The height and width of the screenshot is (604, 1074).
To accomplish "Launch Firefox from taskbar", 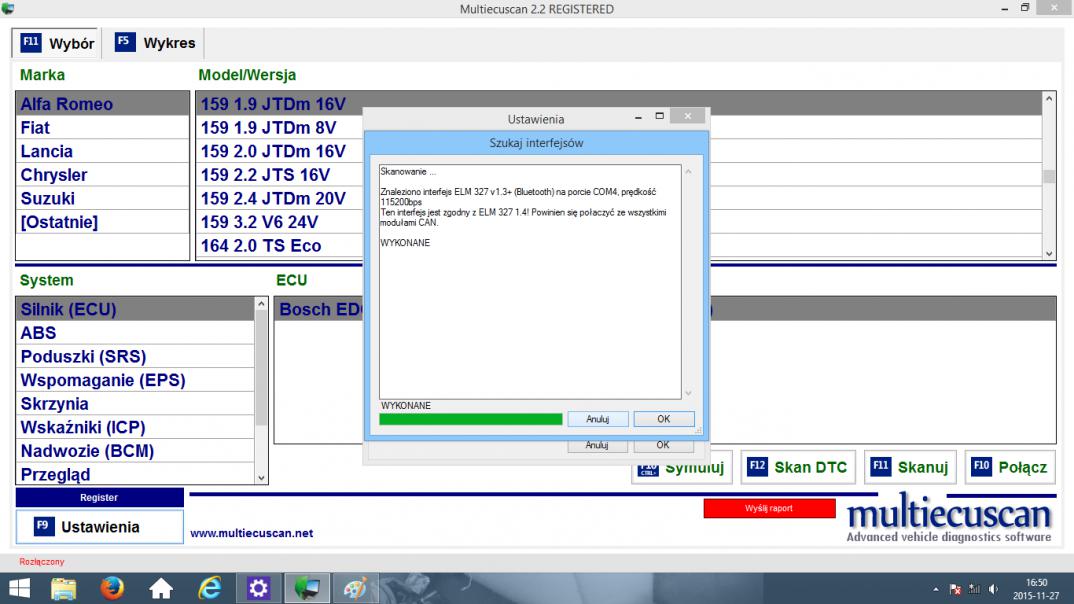I will point(112,589).
